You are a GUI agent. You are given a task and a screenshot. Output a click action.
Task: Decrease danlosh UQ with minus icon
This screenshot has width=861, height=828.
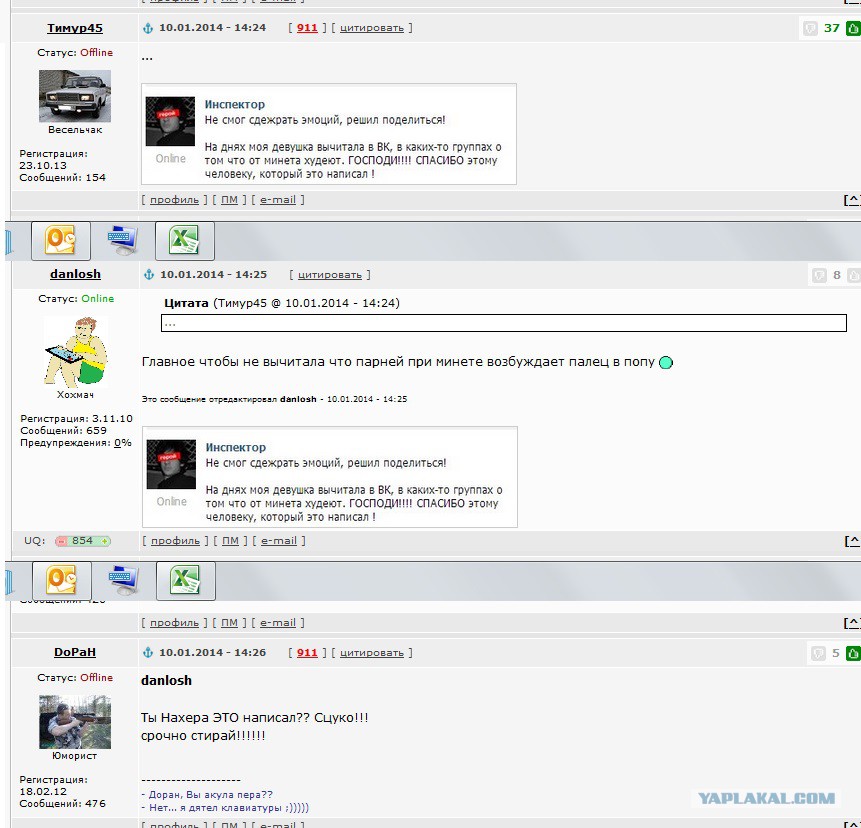[61, 541]
